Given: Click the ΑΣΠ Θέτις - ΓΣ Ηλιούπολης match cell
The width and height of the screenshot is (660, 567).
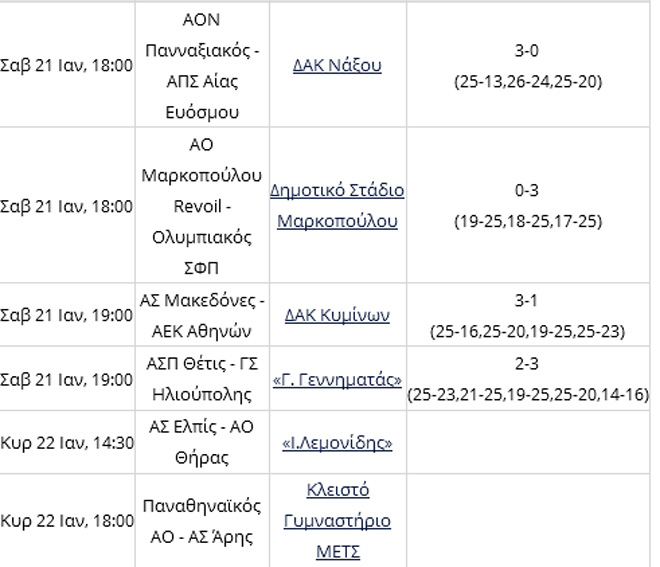Looking at the screenshot, I should (x=201, y=379).
